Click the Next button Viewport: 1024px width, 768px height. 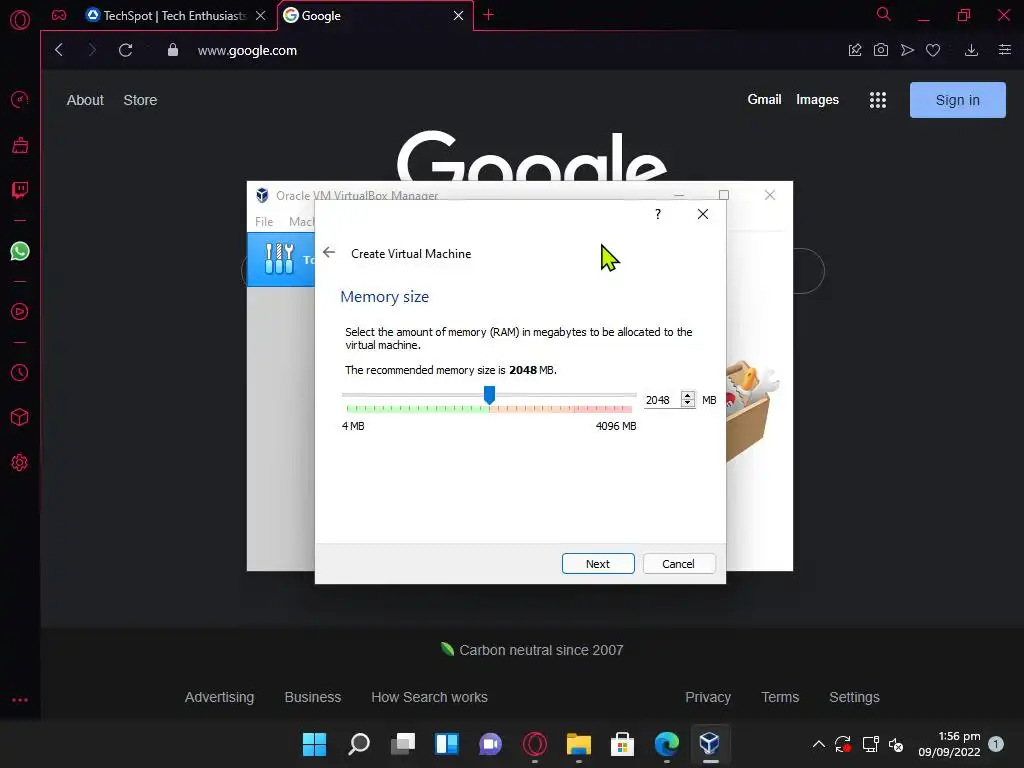[x=598, y=564]
